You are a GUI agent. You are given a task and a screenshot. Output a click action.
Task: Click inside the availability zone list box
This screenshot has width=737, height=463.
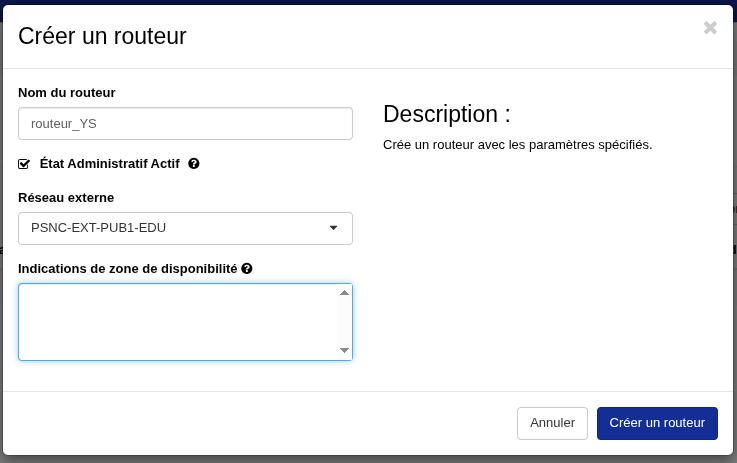178,322
